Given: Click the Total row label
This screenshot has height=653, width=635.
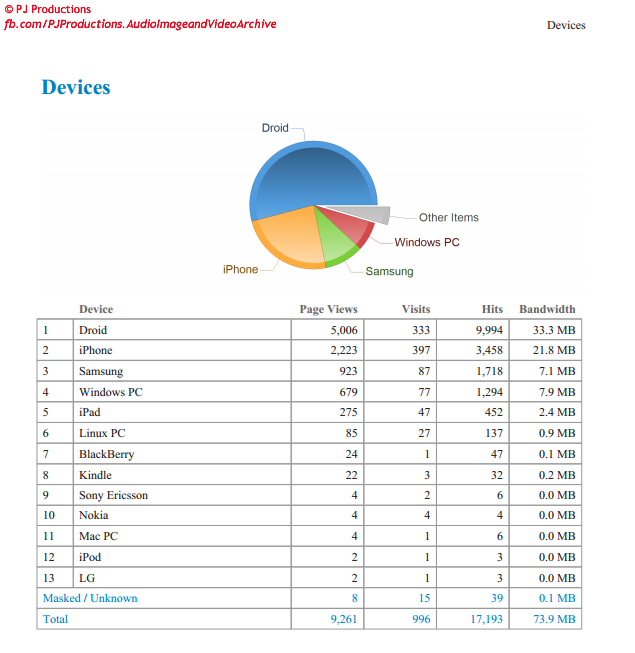Looking at the screenshot, I should pyautogui.click(x=55, y=619).
